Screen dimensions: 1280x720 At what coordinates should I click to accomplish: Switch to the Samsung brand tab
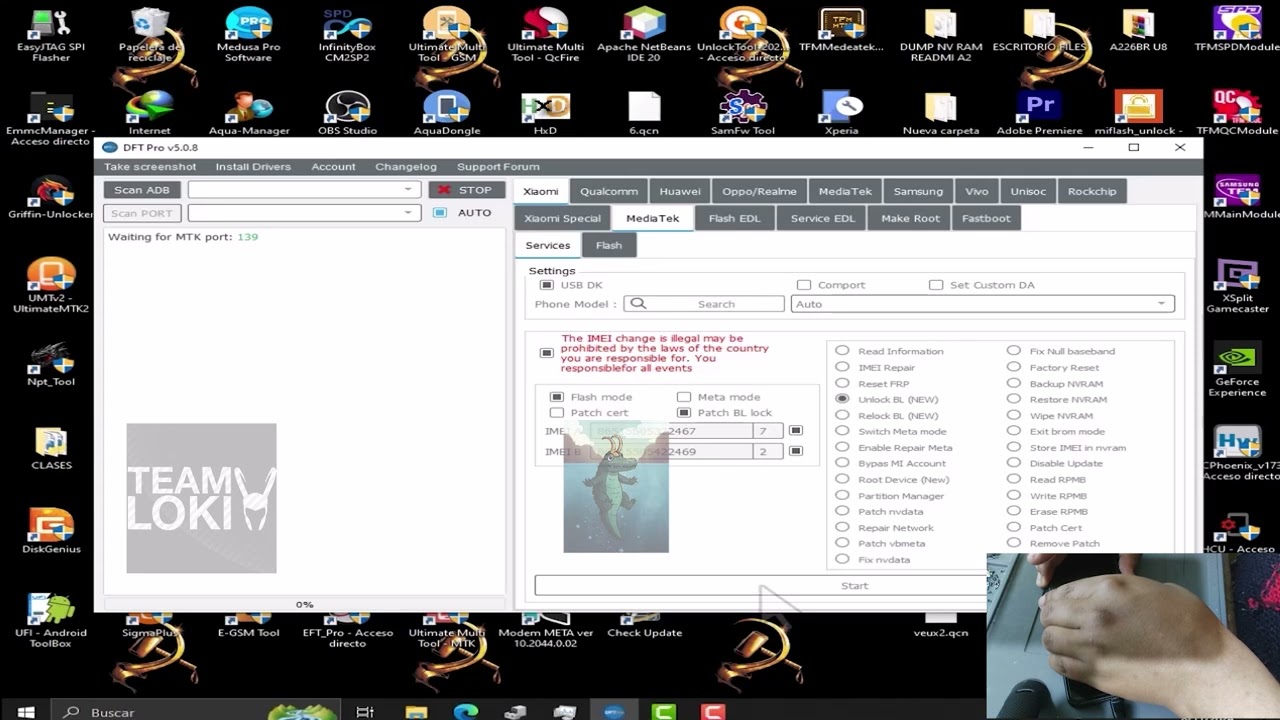tap(918, 191)
